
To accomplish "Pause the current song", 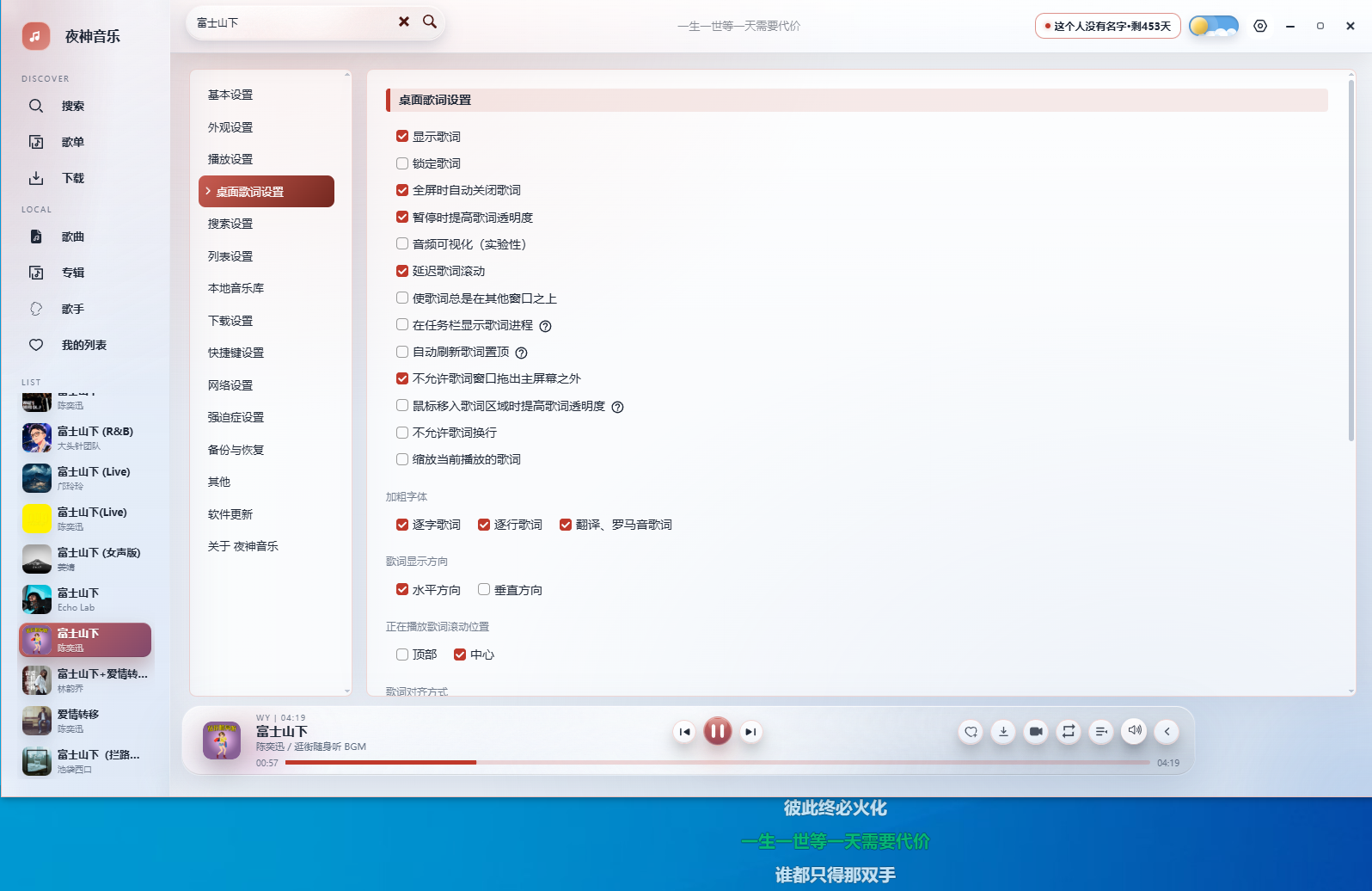I will (718, 732).
